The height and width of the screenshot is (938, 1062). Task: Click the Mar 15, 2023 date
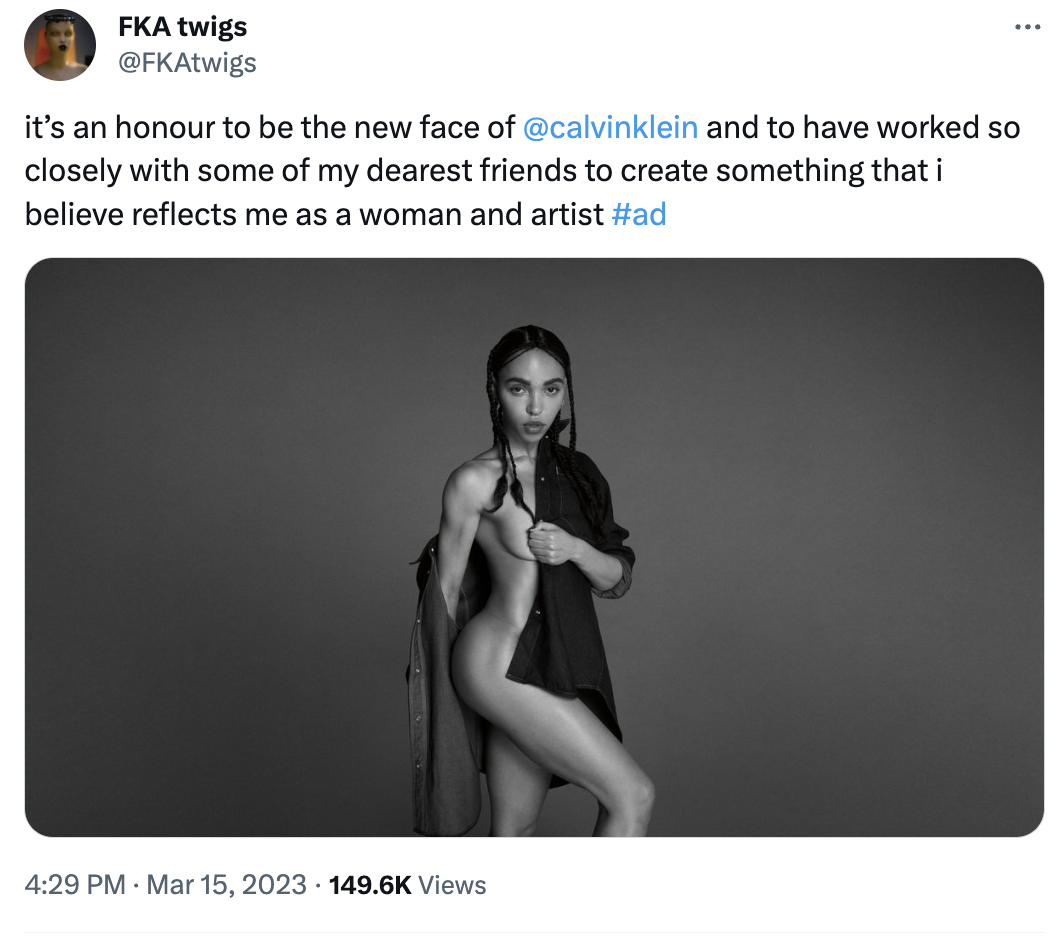pyautogui.click(x=226, y=884)
